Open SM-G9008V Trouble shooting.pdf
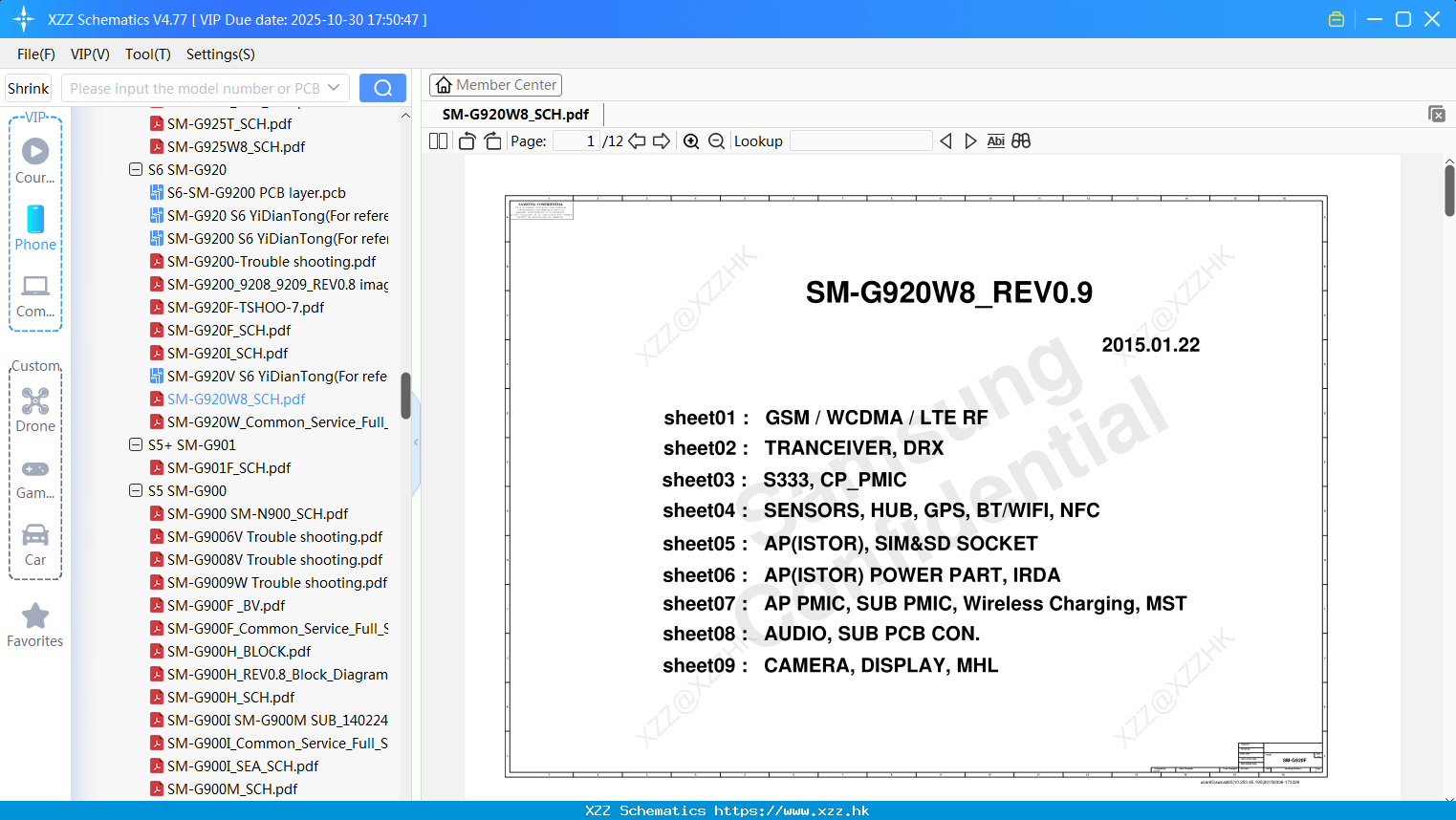The height and width of the screenshot is (820, 1456). (274, 559)
